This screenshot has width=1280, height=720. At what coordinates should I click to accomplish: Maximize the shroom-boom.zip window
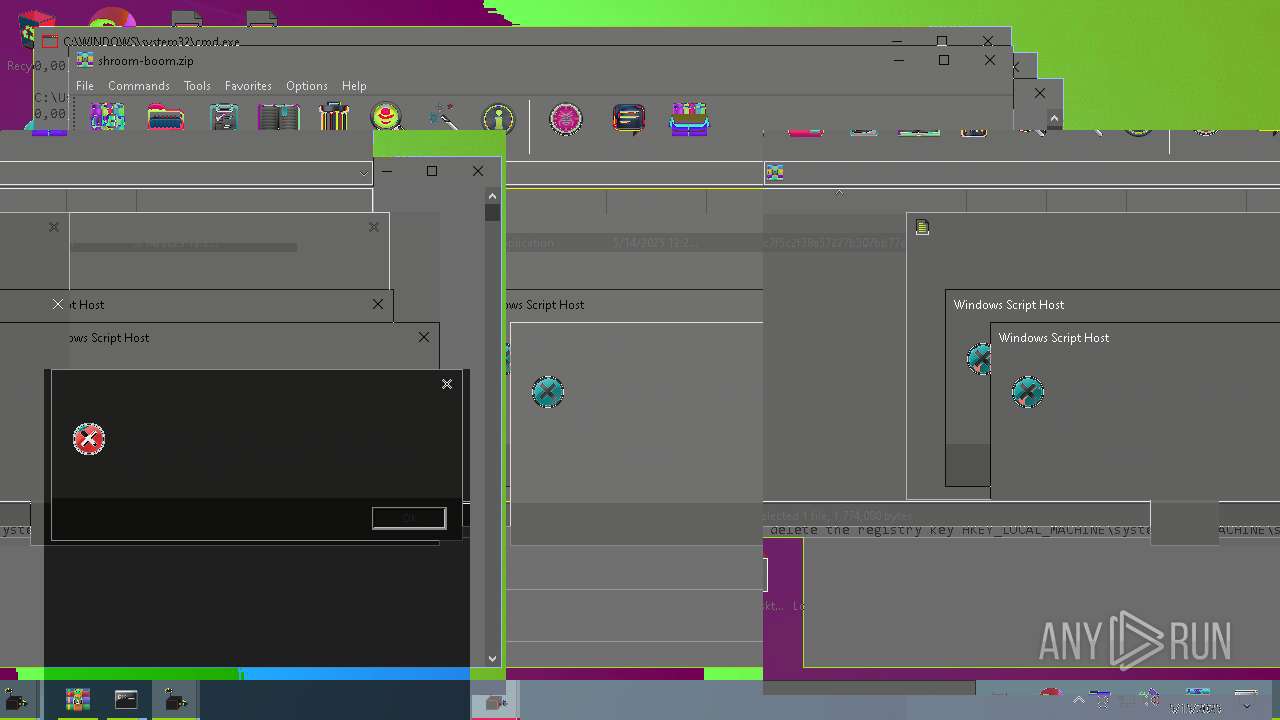tap(943, 60)
